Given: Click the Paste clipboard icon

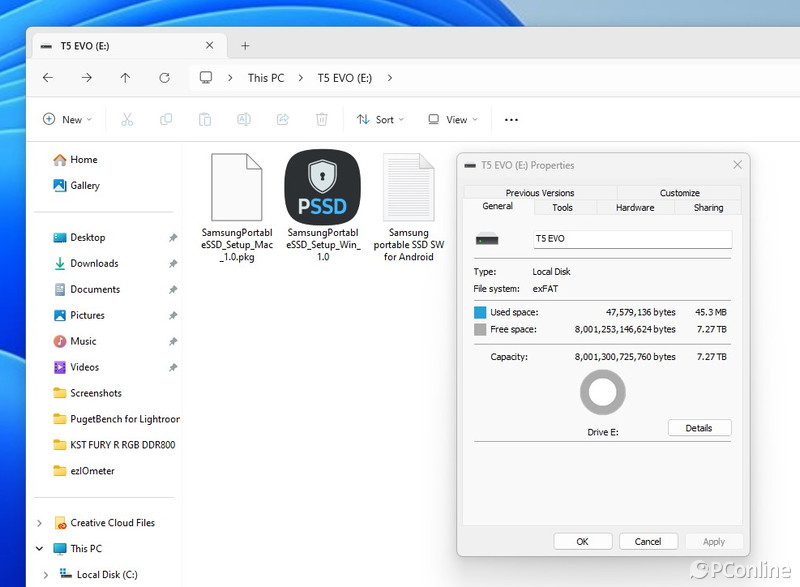Looking at the screenshot, I should click(205, 119).
